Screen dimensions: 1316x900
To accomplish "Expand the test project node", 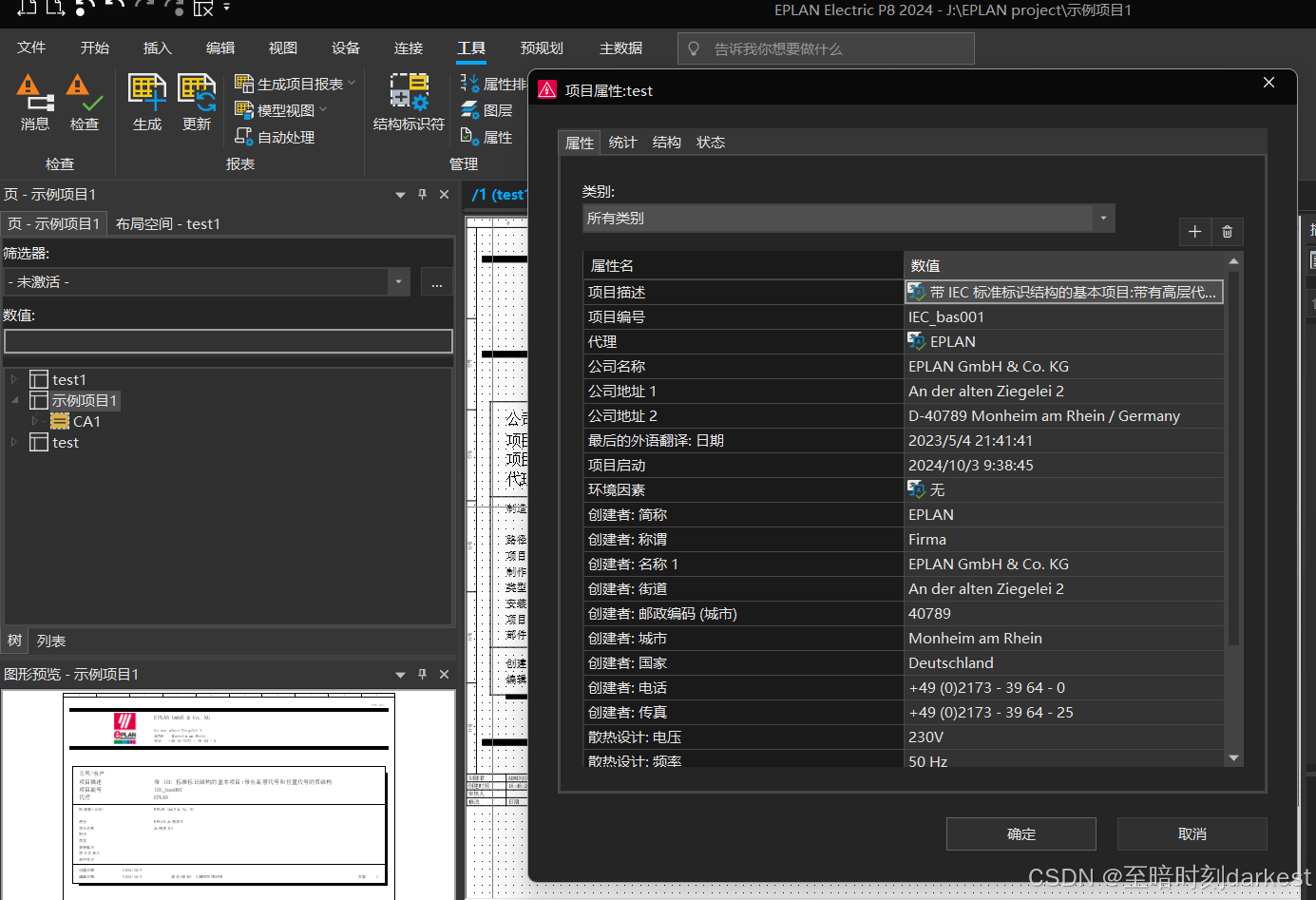I will [x=14, y=442].
